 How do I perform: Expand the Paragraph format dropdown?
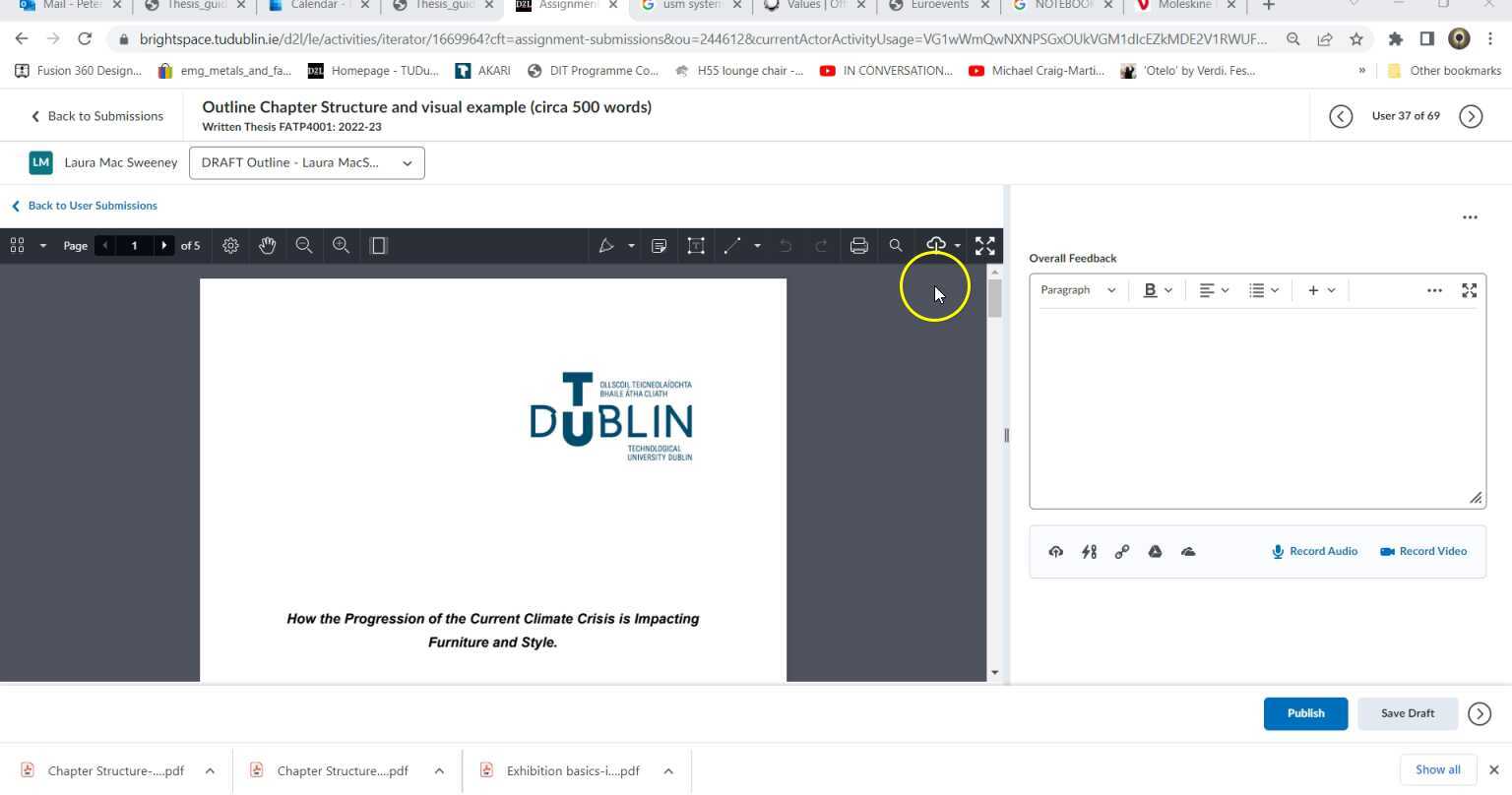pos(1078,290)
